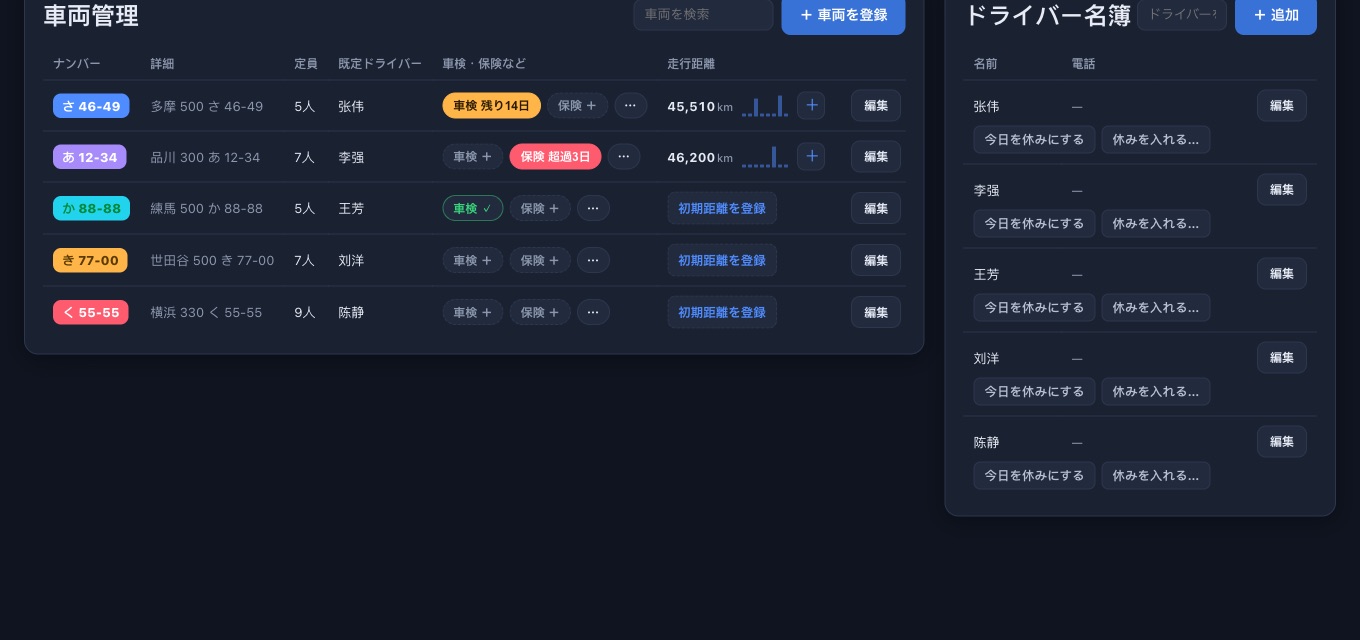Image resolution: width=1360 pixels, height=640 pixels.
Task: Register initial mileage for き 77-00
Action: (x=722, y=260)
